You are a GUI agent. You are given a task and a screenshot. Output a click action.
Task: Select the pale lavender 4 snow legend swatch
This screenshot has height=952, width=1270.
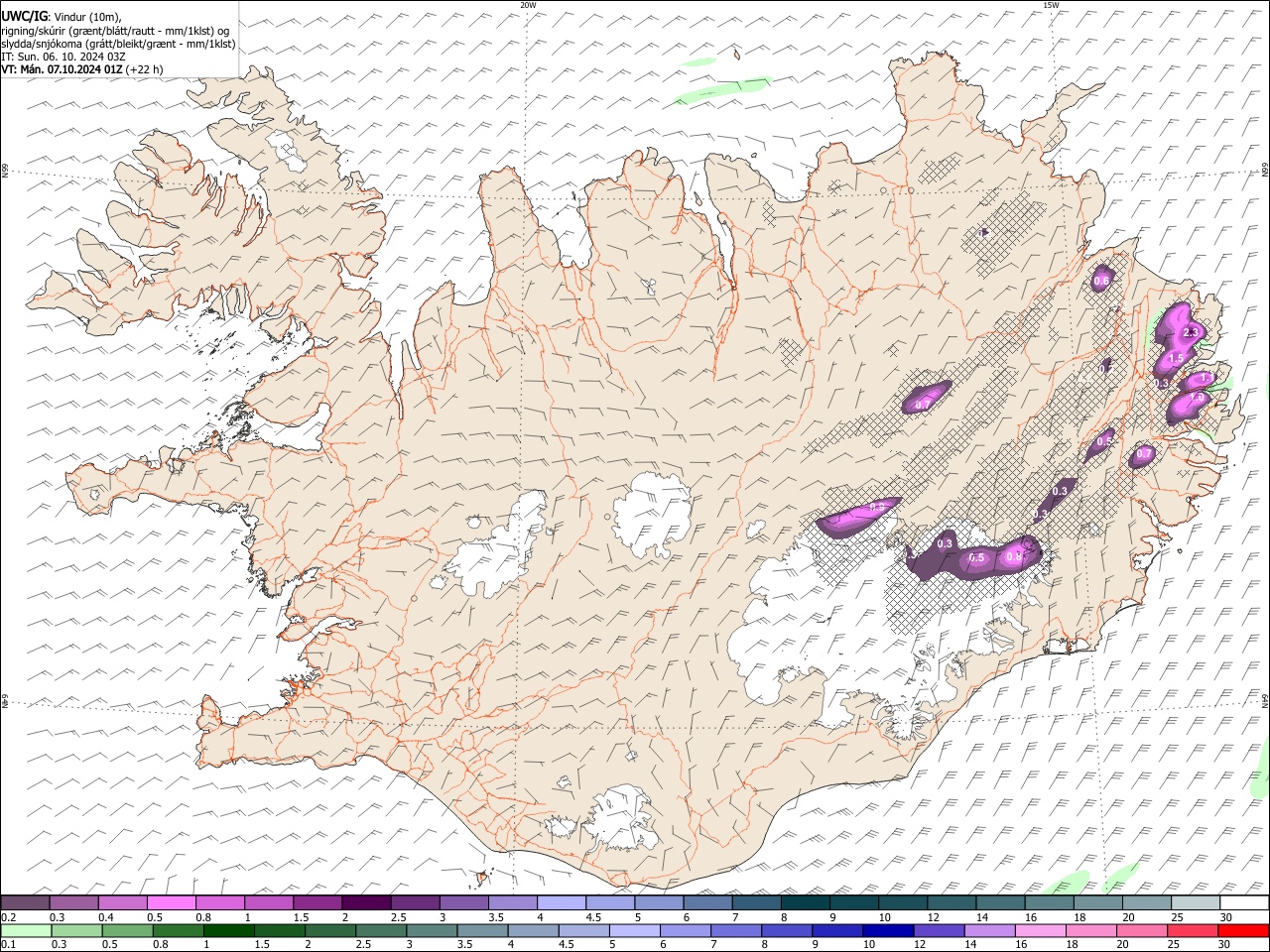pyautogui.click(x=562, y=902)
